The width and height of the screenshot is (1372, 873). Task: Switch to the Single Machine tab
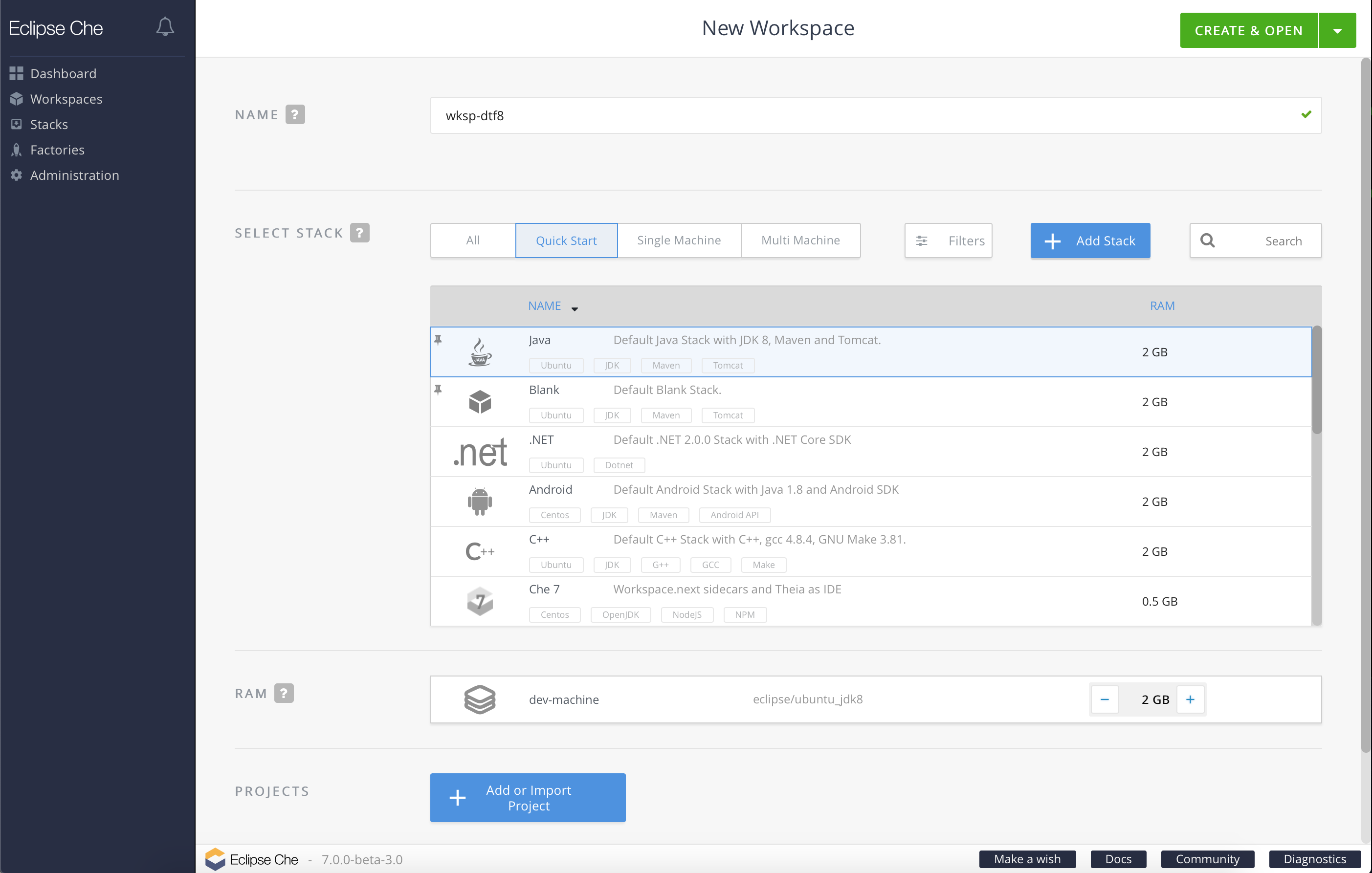(679, 240)
